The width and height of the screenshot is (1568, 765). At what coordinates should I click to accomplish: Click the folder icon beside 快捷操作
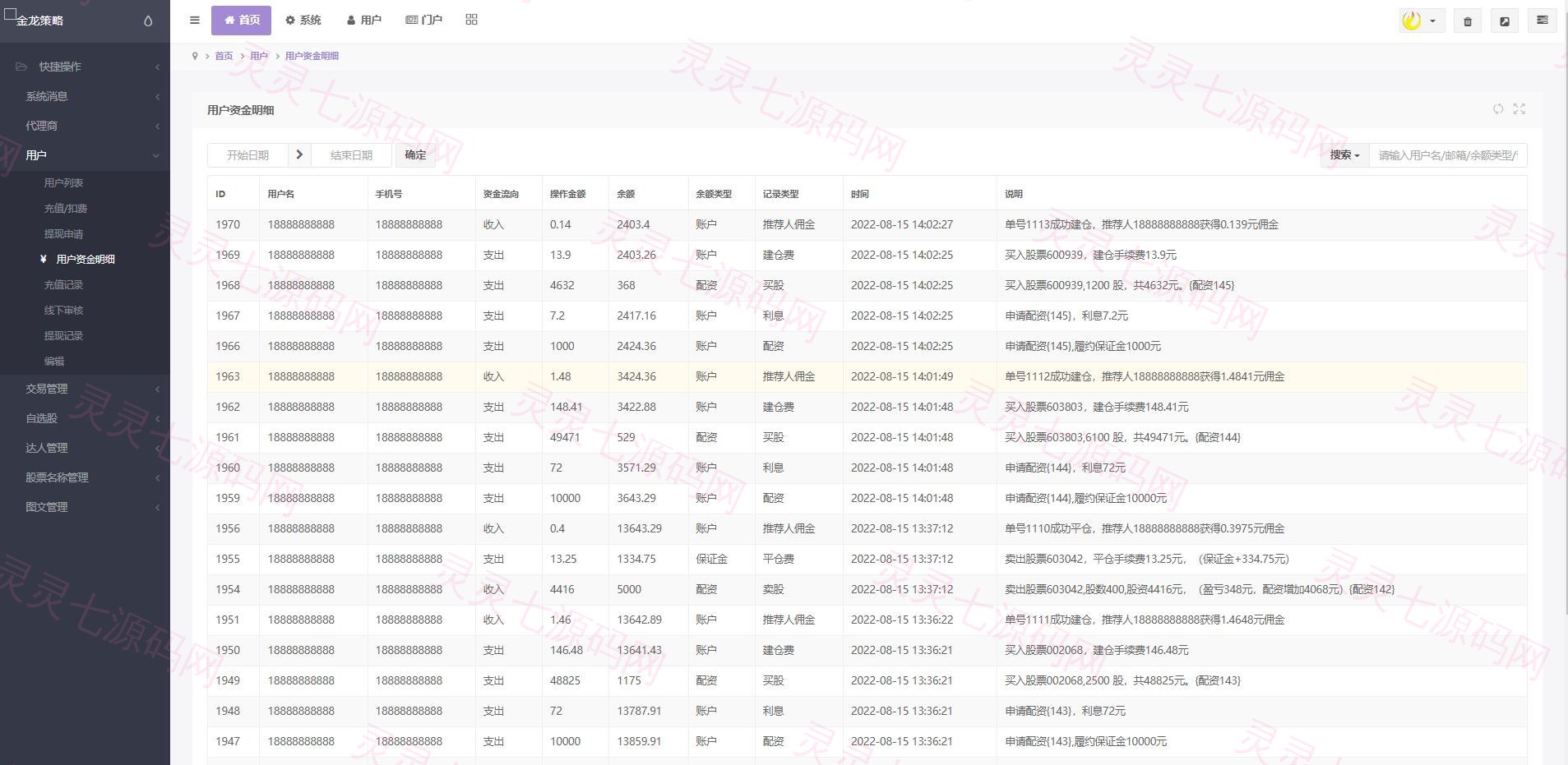21,67
